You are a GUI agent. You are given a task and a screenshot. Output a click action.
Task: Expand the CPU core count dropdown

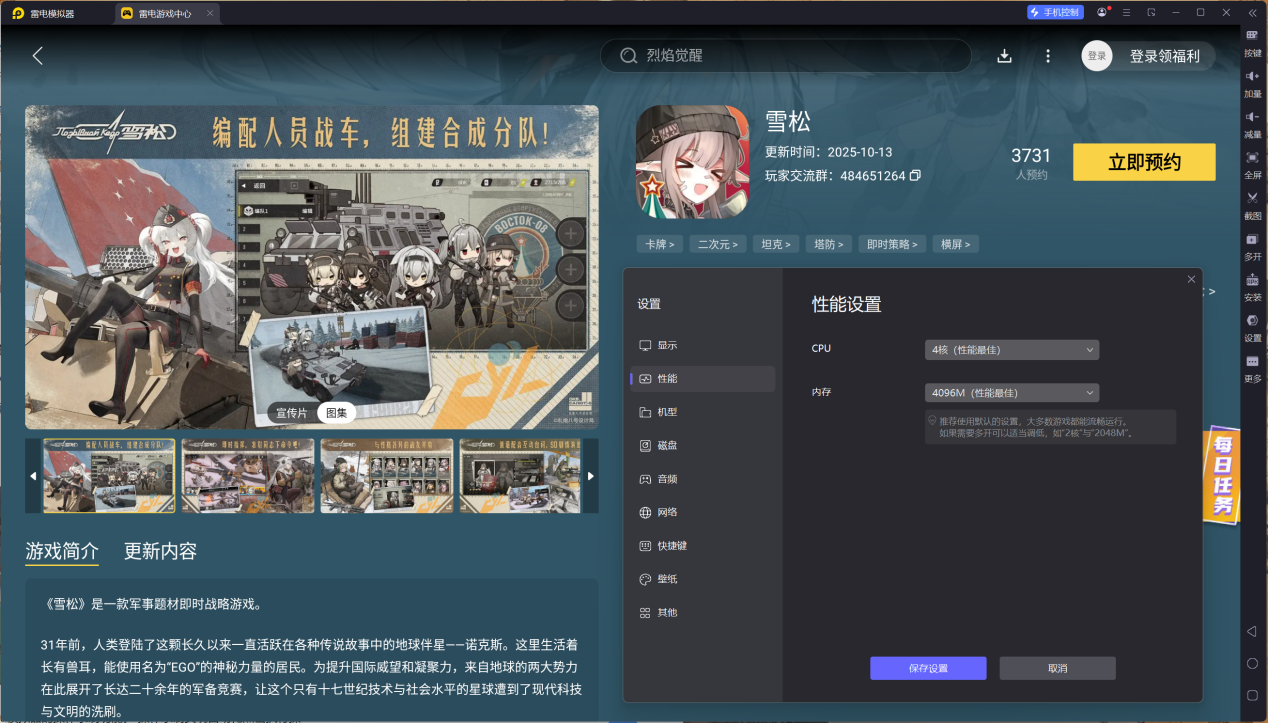(1010, 349)
